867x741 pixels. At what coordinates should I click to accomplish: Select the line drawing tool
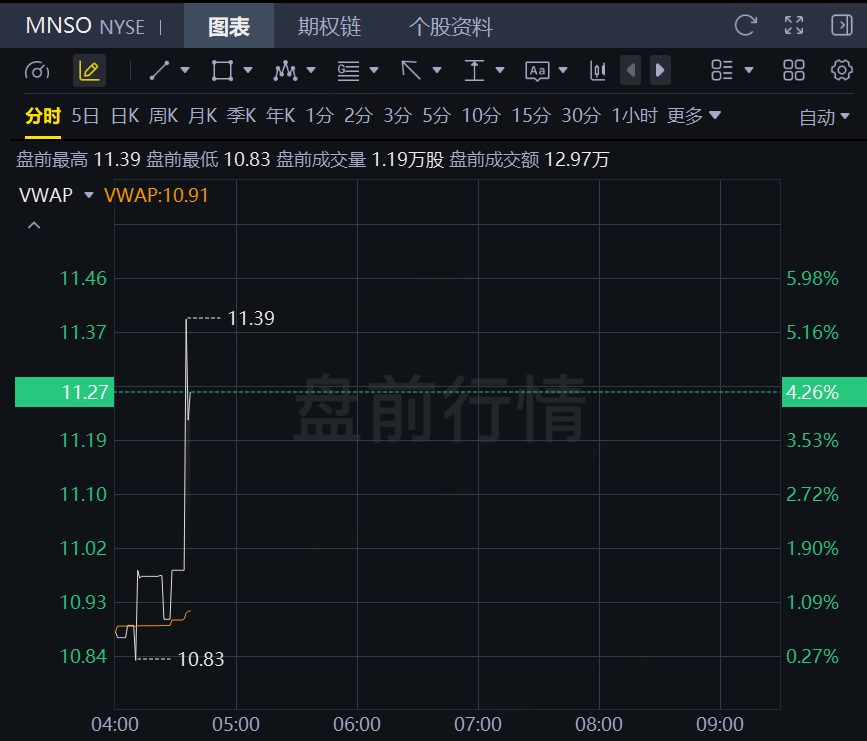(159, 71)
